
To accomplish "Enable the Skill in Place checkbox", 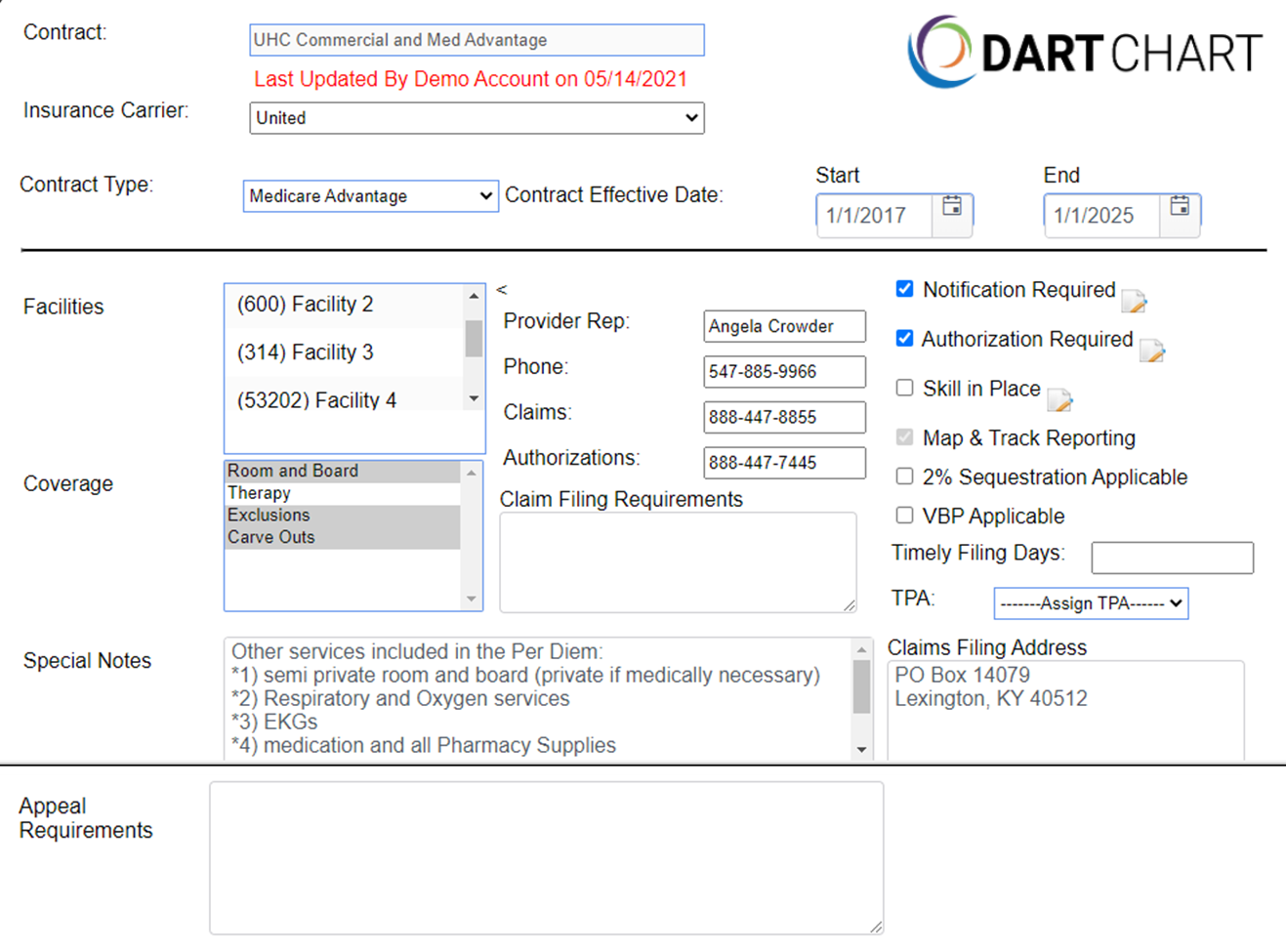I will point(904,388).
